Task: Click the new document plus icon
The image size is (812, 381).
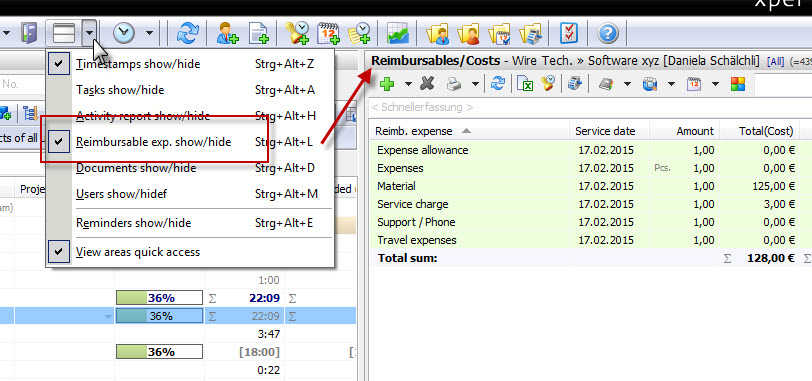Action: 258,34
